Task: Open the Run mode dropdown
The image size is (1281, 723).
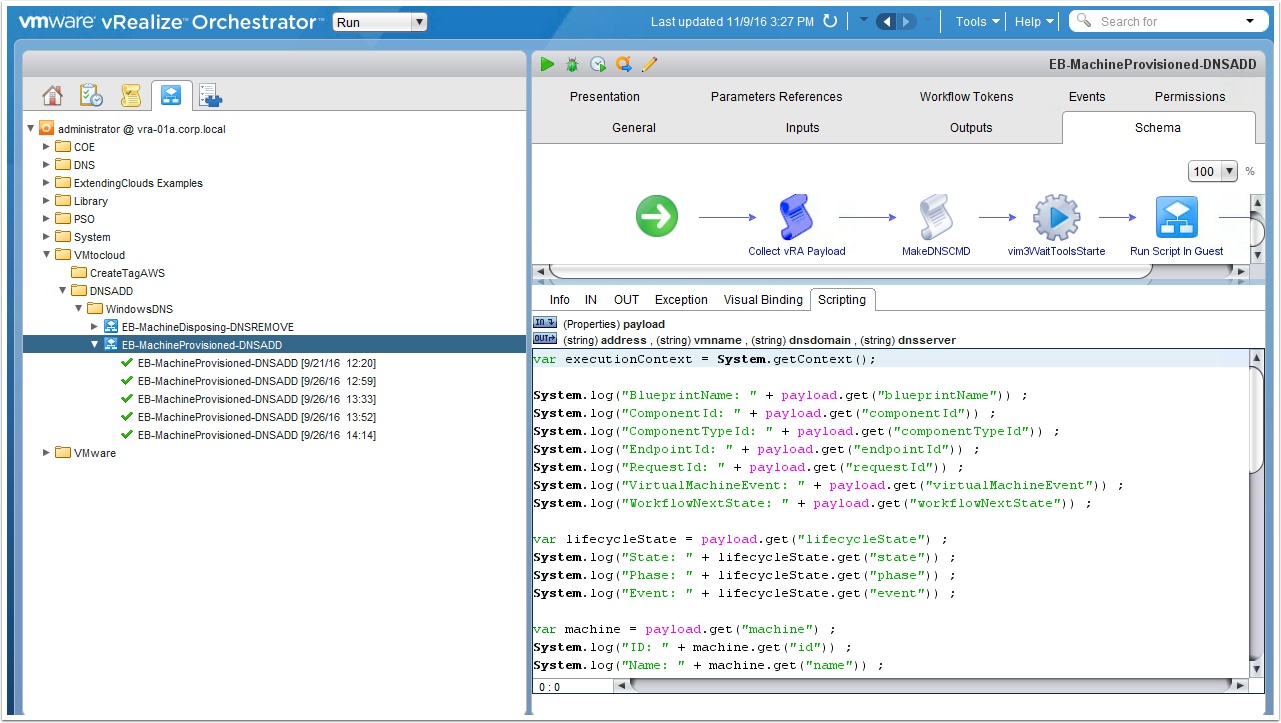Action: point(380,22)
